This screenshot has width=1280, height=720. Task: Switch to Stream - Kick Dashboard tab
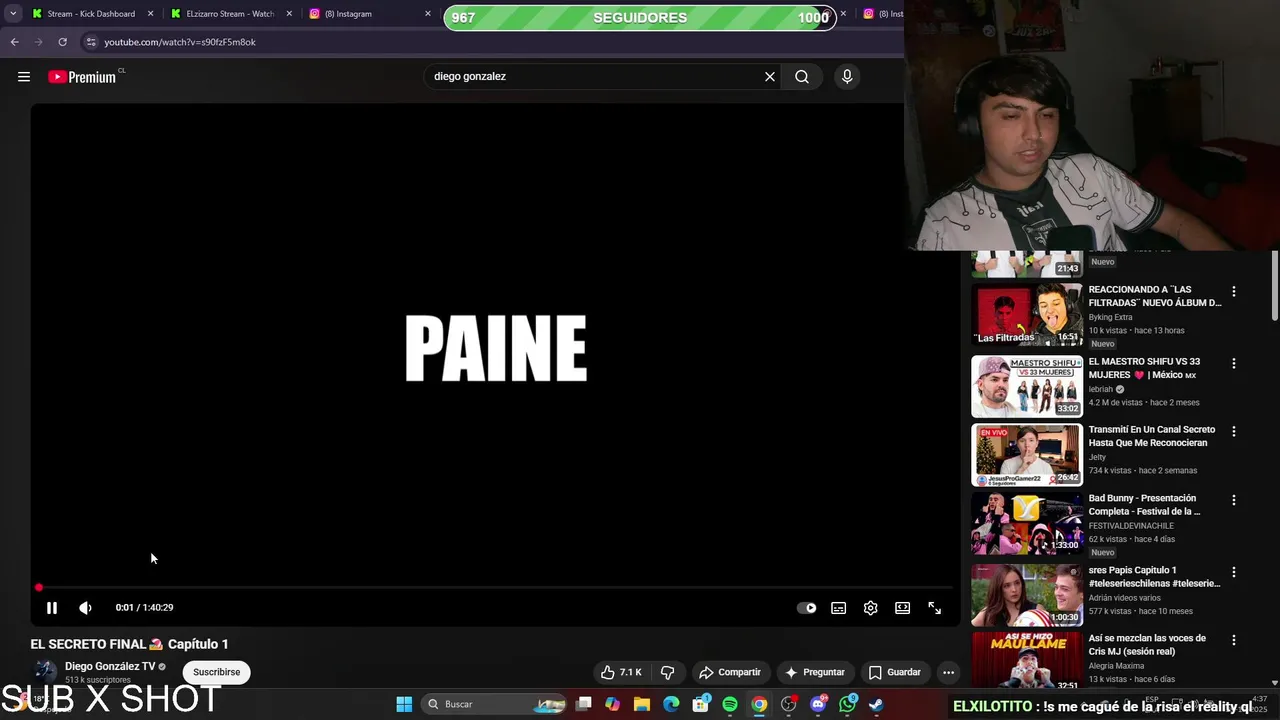coord(90,14)
